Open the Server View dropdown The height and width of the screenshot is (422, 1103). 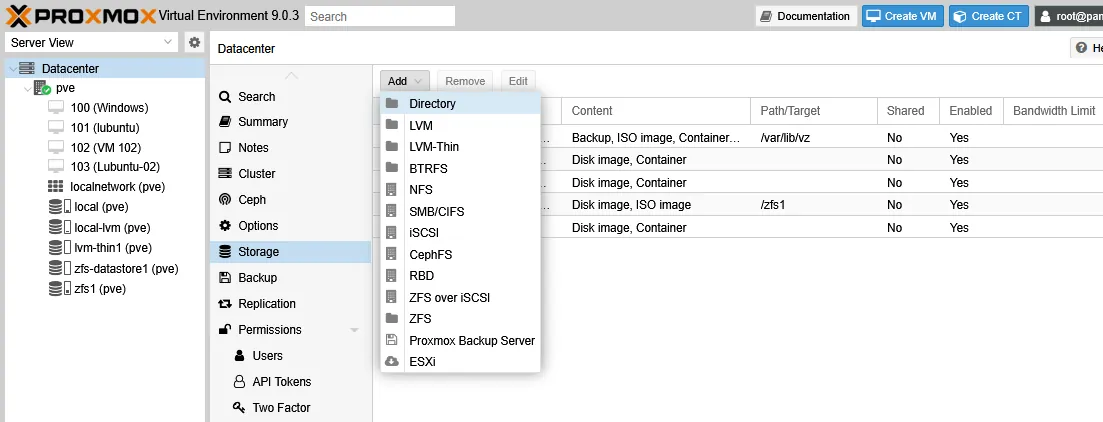(x=91, y=42)
